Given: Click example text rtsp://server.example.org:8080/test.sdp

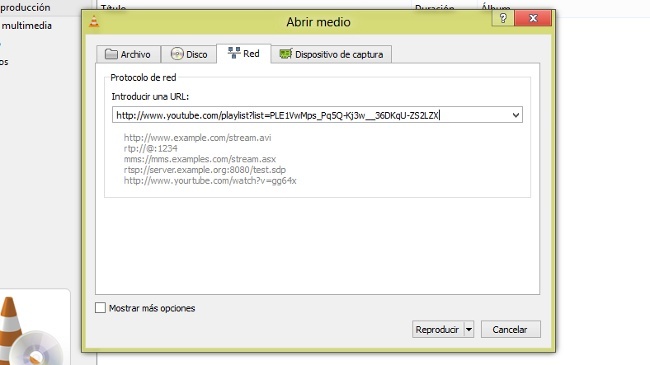Looking at the screenshot, I should pyautogui.click(x=204, y=170).
